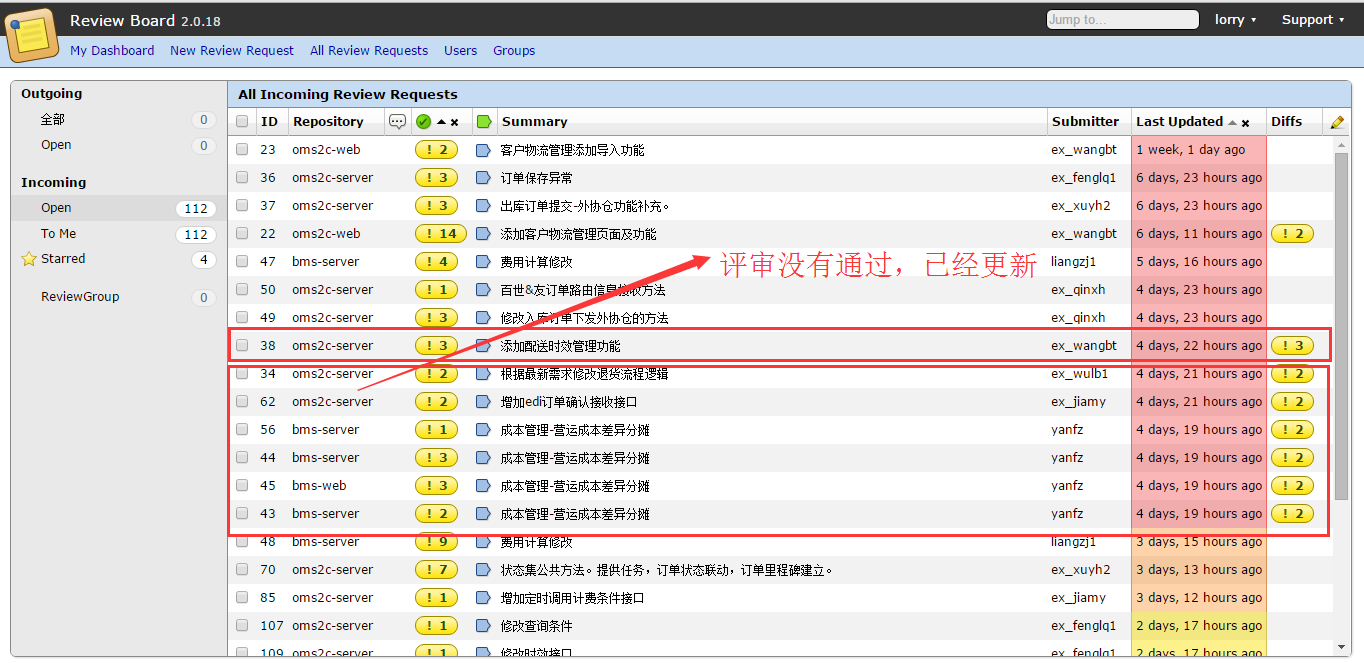Viewport: 1364px width, 663px height.
Task: Click the Jump to search field
Action: [1122, 19]
